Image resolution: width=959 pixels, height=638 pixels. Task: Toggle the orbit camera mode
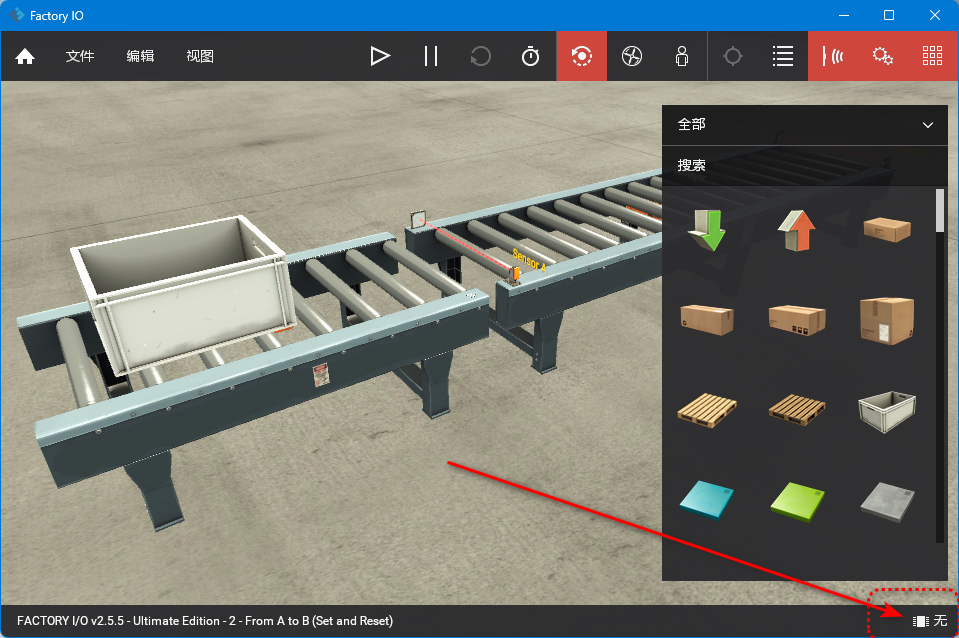pyautogui.click(x=582, y=56)
